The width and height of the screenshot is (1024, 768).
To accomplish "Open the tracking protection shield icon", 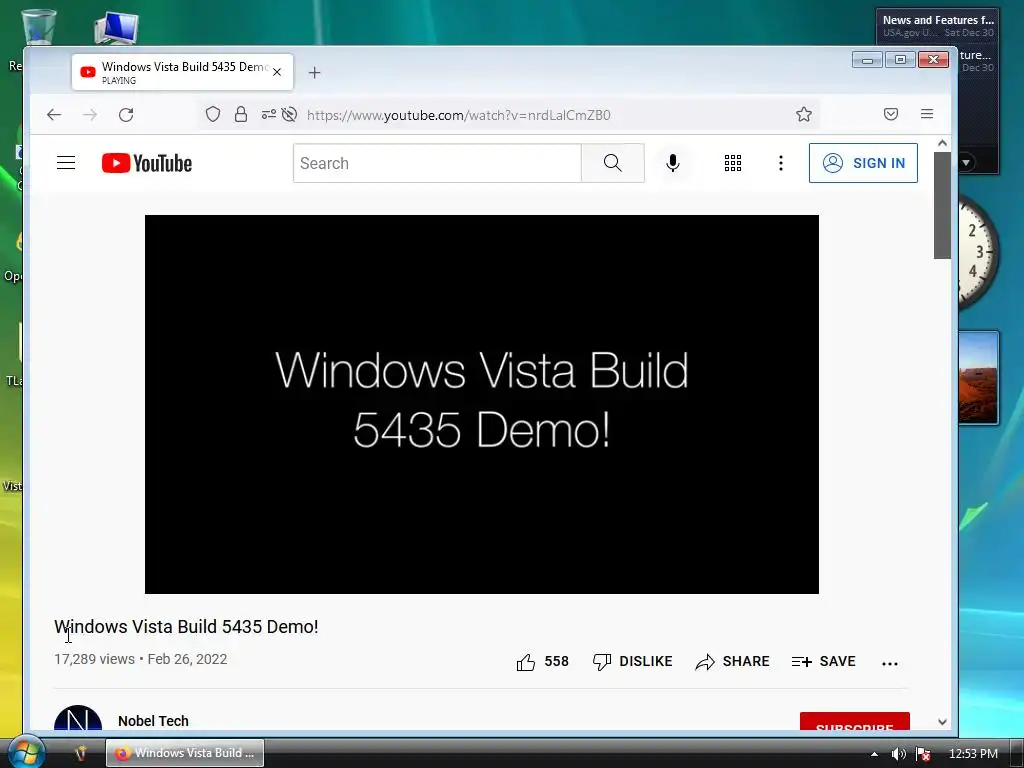I will point(213,114).
